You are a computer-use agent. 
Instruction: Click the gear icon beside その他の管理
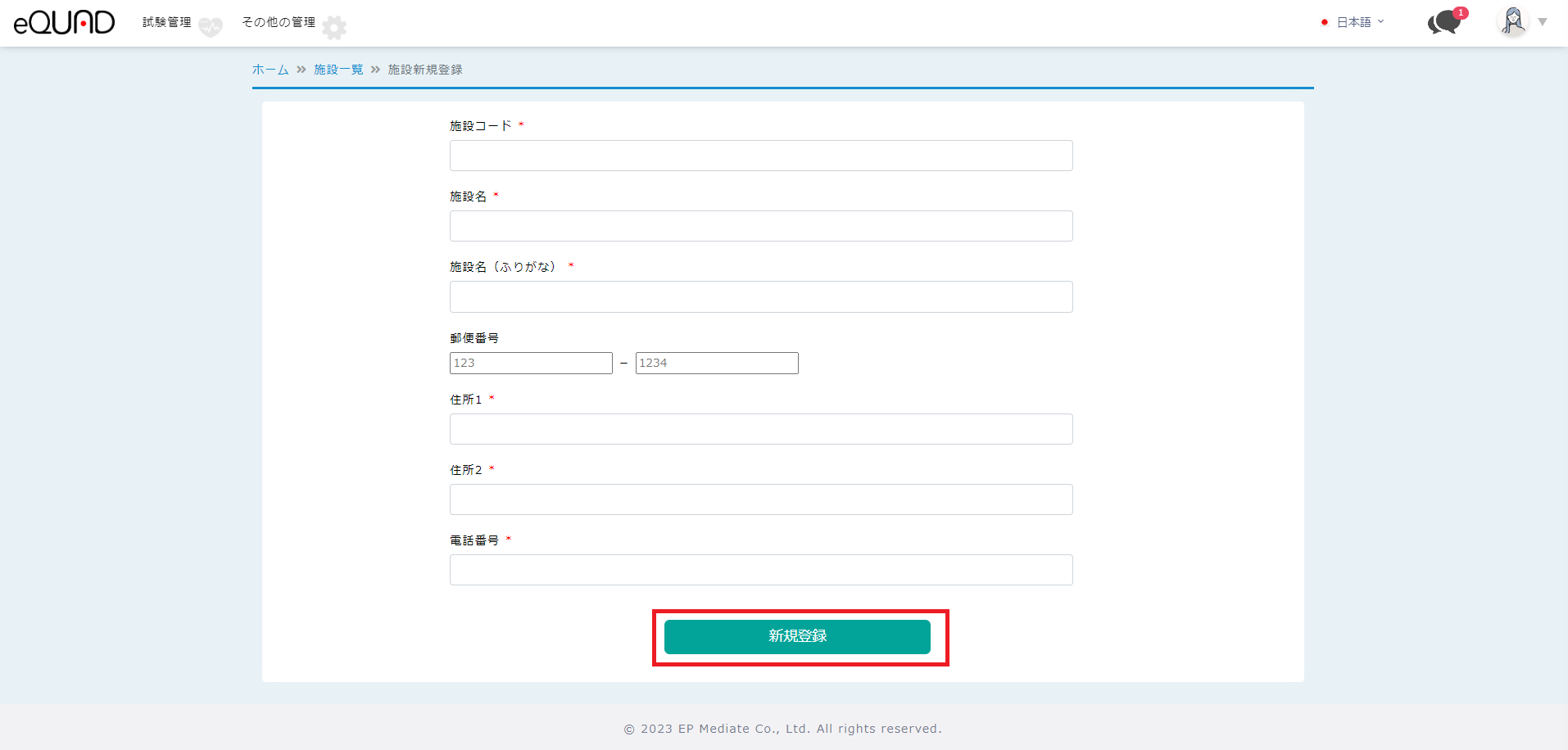pos(334,28)
